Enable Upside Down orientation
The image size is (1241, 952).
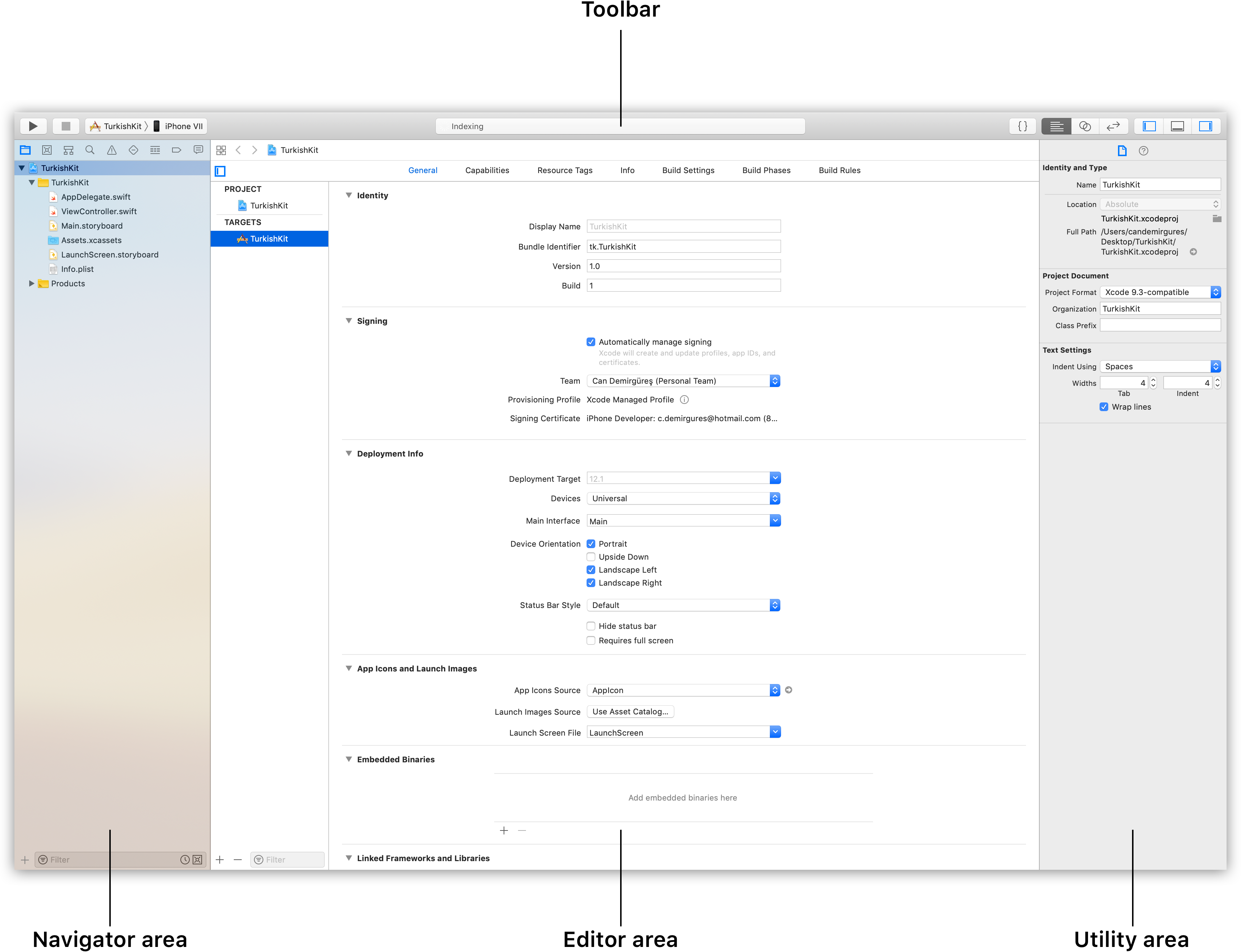[x=591, y=557]
